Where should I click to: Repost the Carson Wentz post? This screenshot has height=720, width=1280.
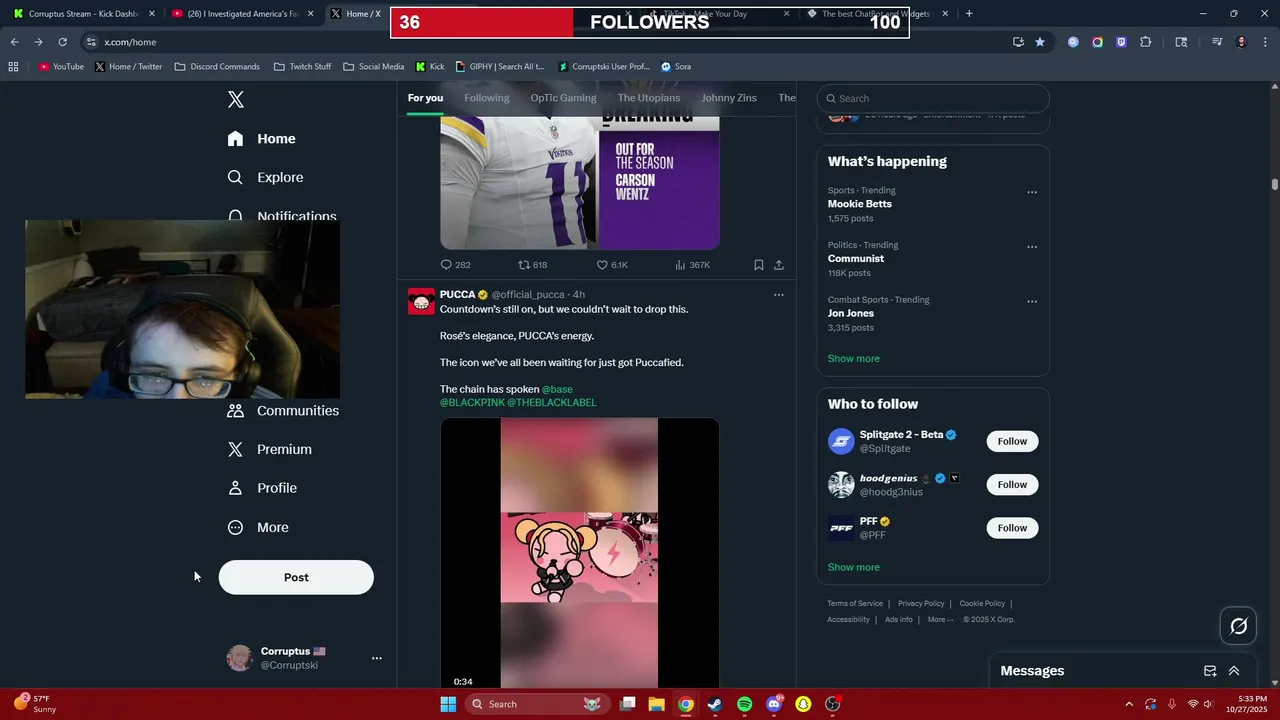532,265
